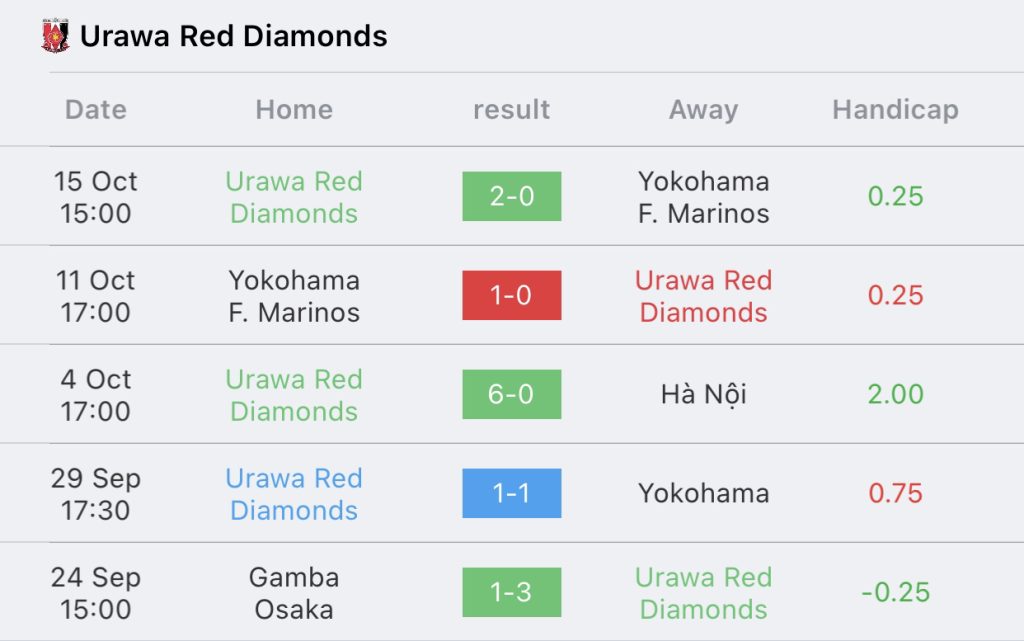
Task: Open the 2-0 result badge
Action: click(x=512, y=196)
